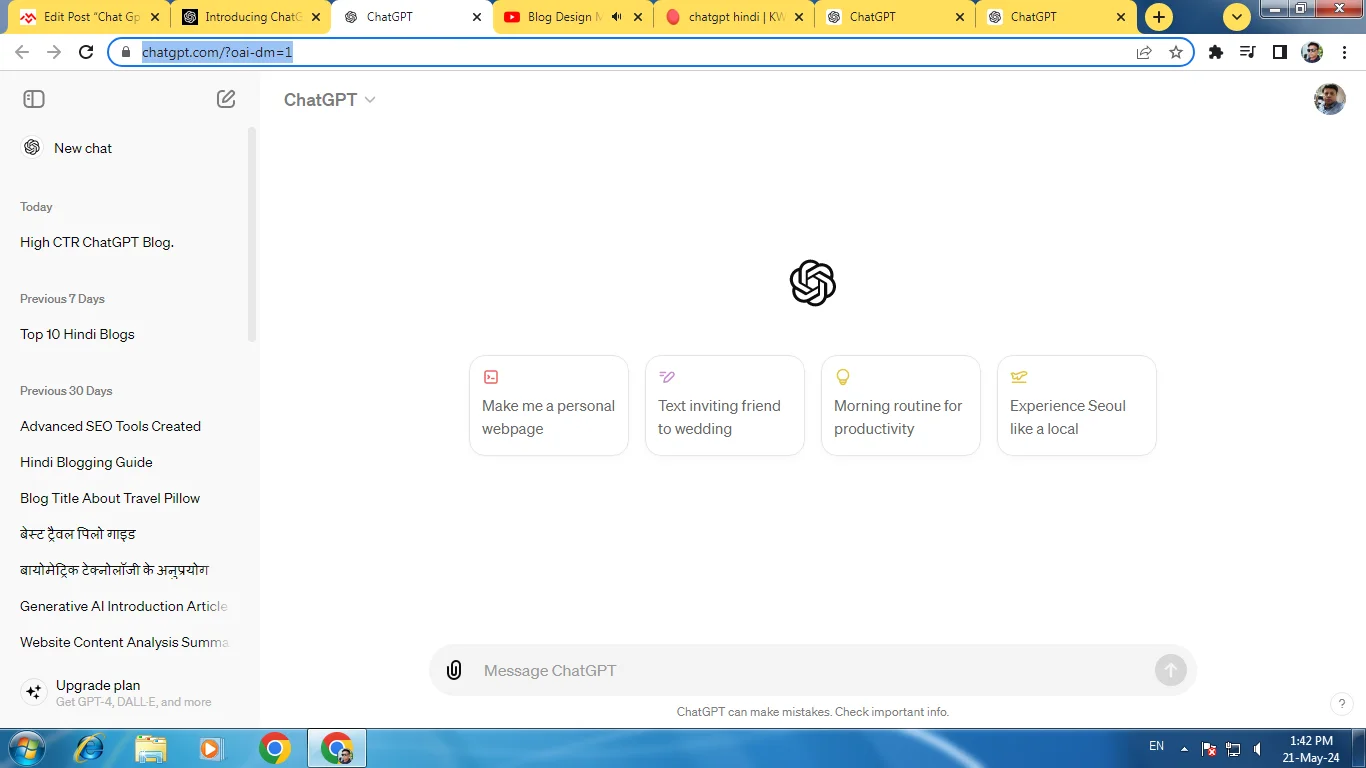Open the help question mark button
The image size is (1366, 768).
[x=1342, y=704]
